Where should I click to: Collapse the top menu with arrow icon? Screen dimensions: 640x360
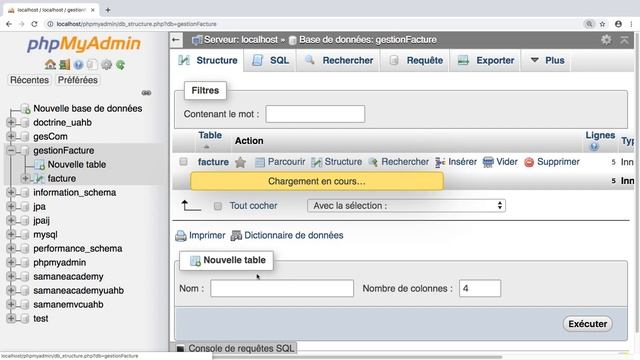click(x=624, y=40)
